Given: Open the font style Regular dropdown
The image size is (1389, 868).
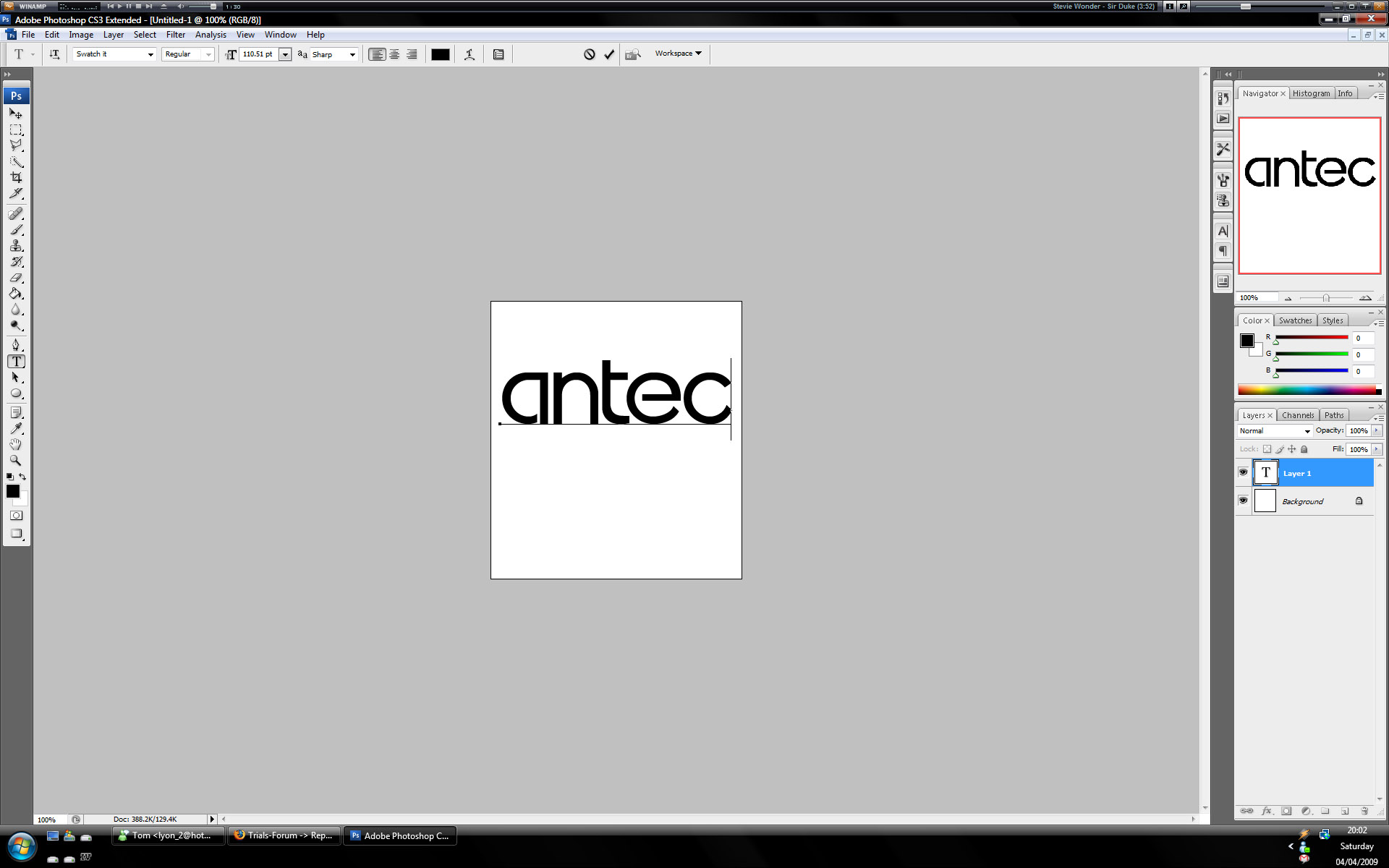Looking at the screenshot, I should pyautogui.click(x=208, y=54).
